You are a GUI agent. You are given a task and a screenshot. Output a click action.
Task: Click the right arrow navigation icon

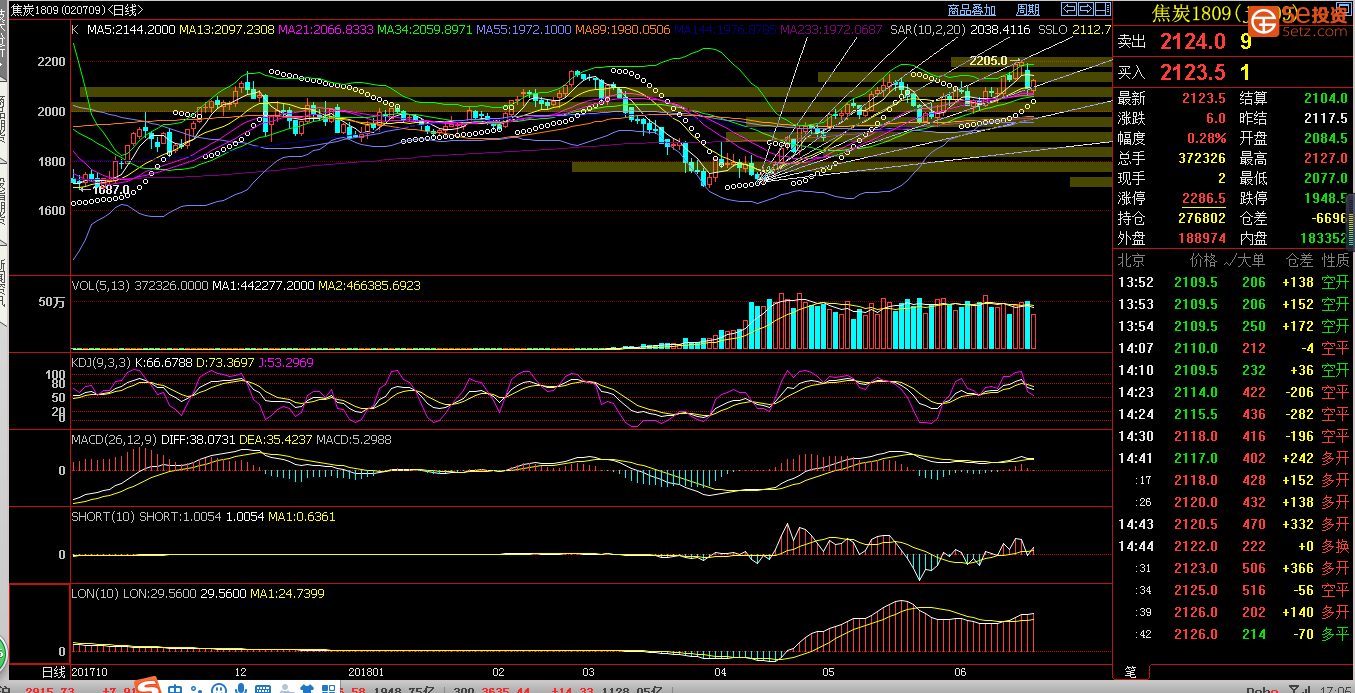(x=1085, y=9)
